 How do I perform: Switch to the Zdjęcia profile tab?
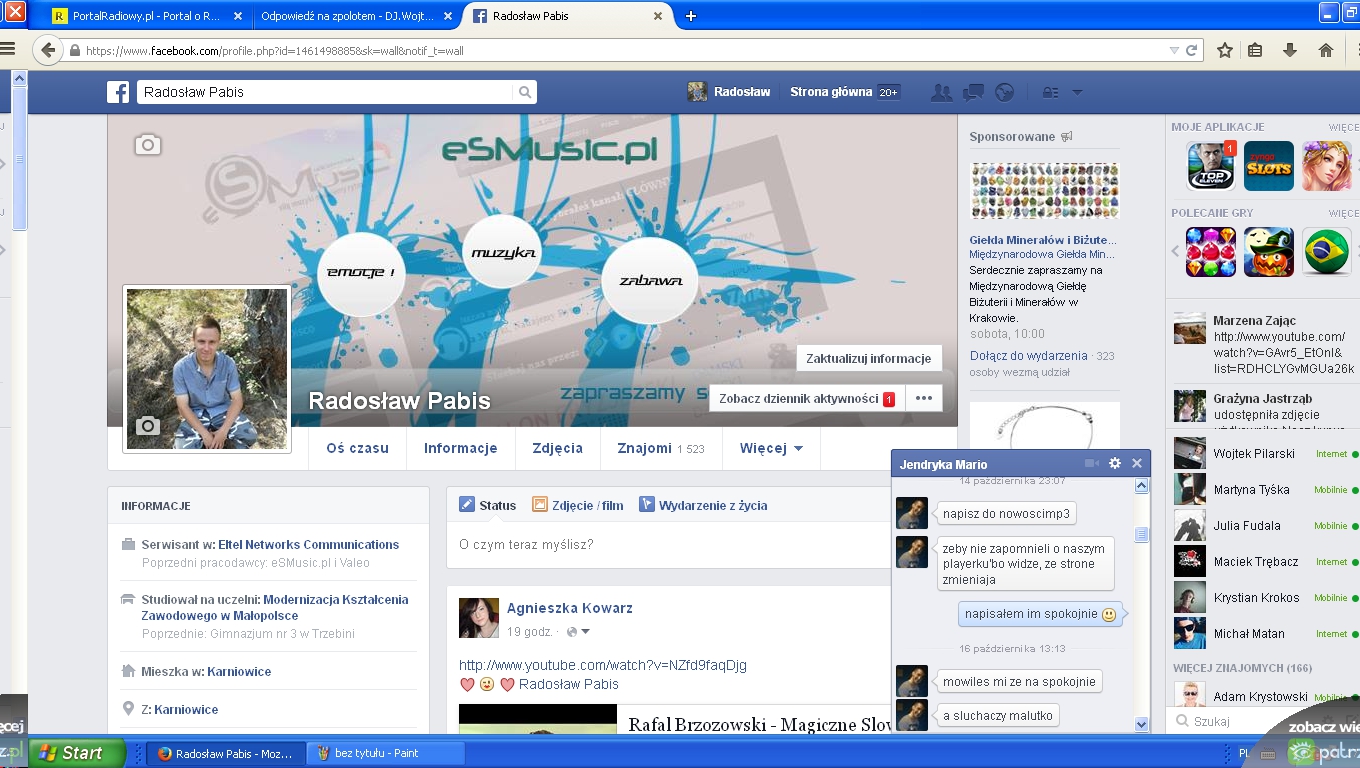558,448
